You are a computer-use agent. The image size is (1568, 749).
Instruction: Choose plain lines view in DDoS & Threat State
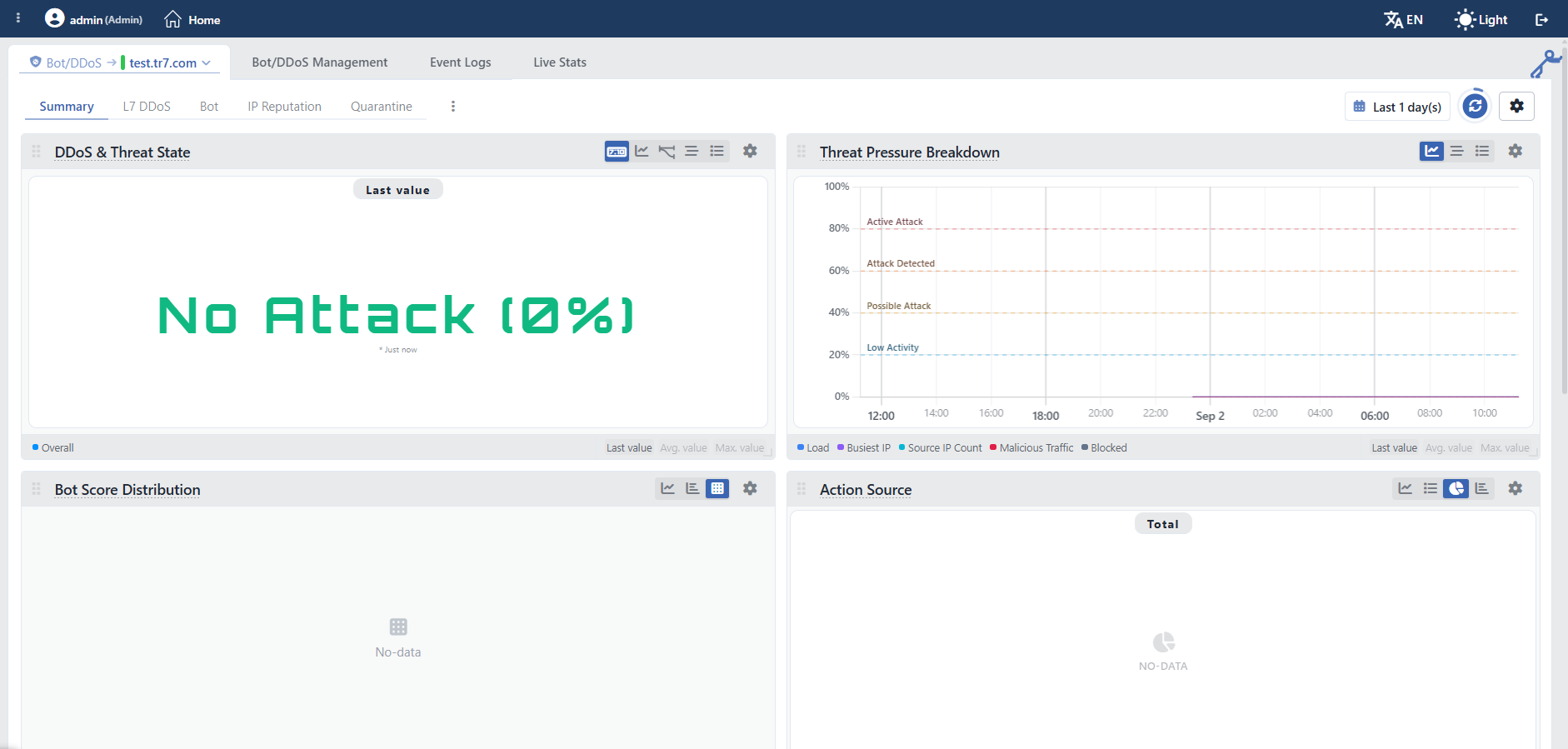point(692,151)
